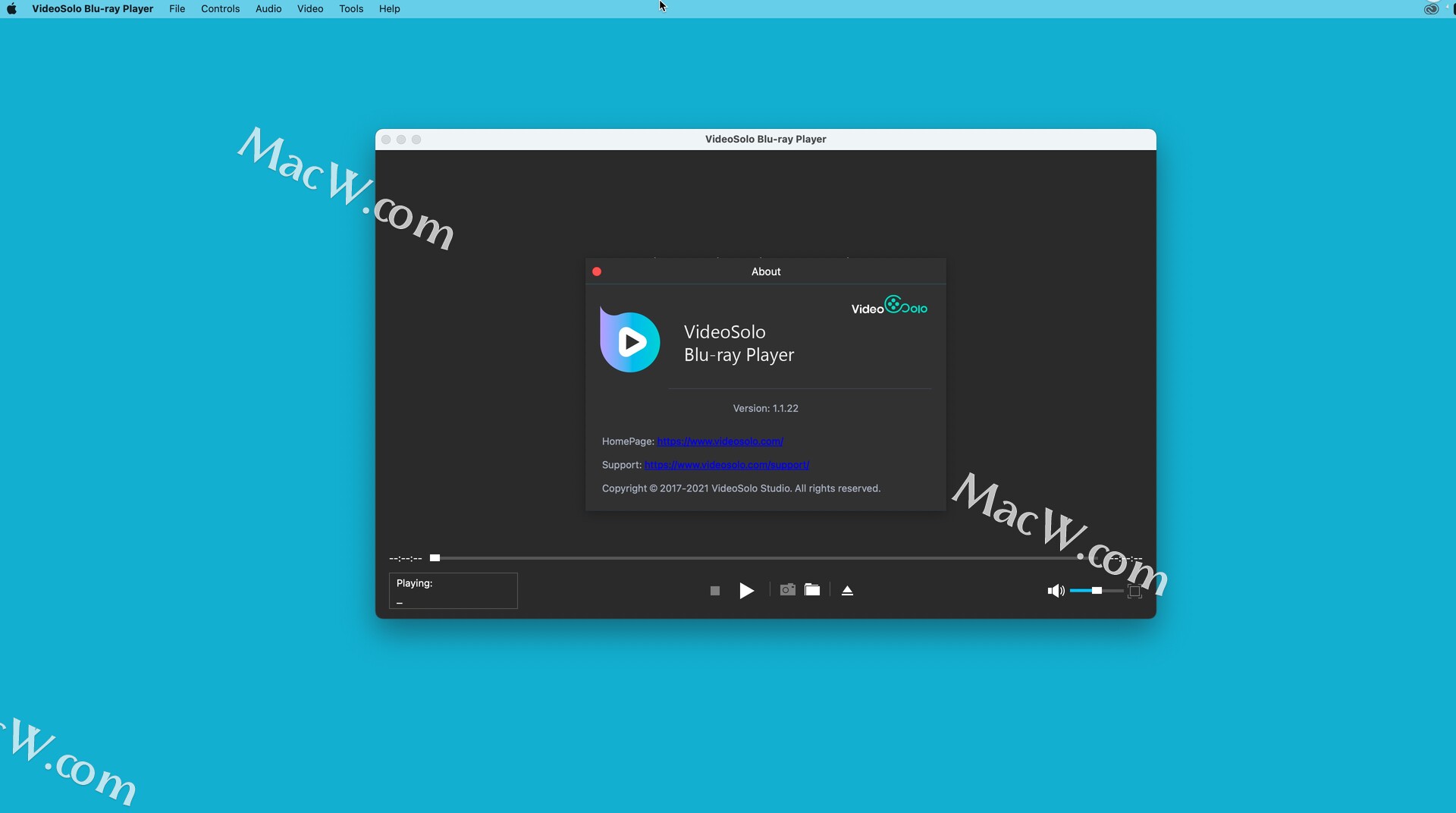
Task: Click the About dialog title
Action: point(766,272)
